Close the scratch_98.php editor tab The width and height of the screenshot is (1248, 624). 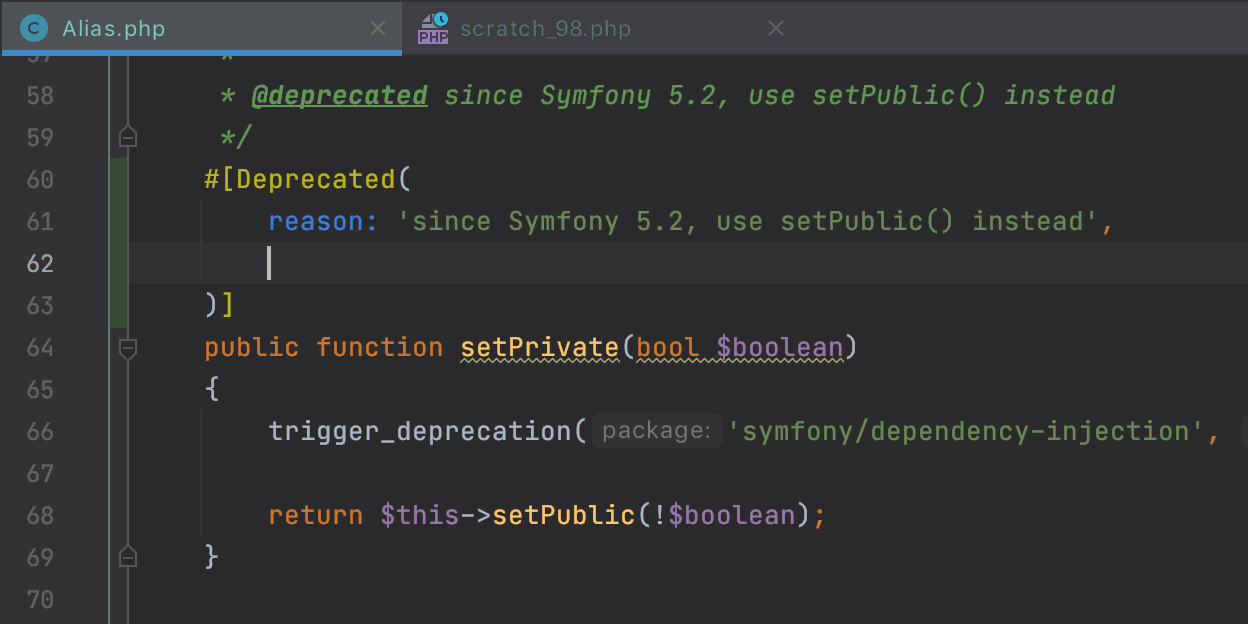click(776, 28)
